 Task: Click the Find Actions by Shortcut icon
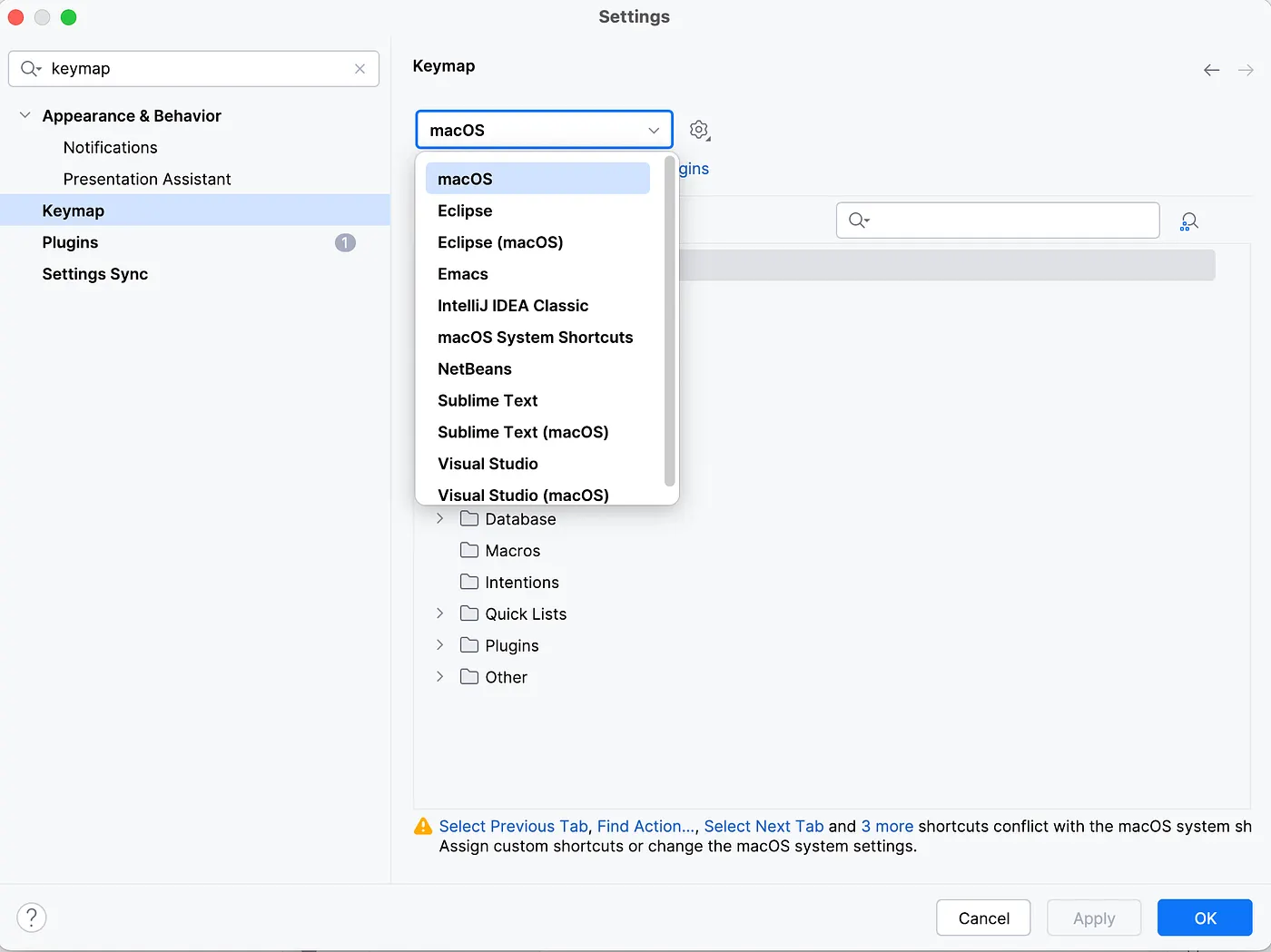coord(1189,221)
